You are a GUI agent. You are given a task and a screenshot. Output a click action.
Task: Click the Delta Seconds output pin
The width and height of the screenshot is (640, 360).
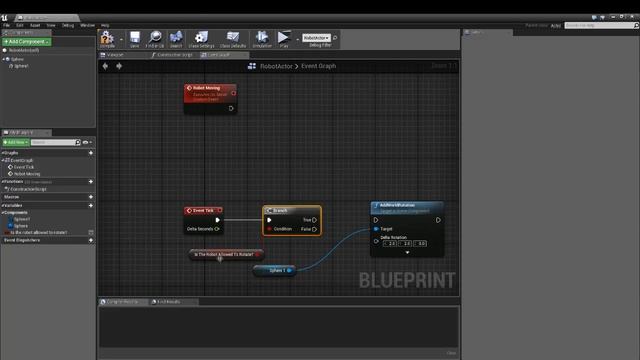pos(217,229)
